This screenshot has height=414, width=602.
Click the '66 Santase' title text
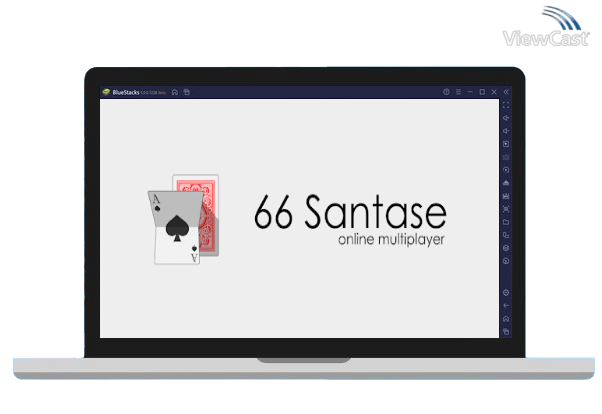point(350,212)
